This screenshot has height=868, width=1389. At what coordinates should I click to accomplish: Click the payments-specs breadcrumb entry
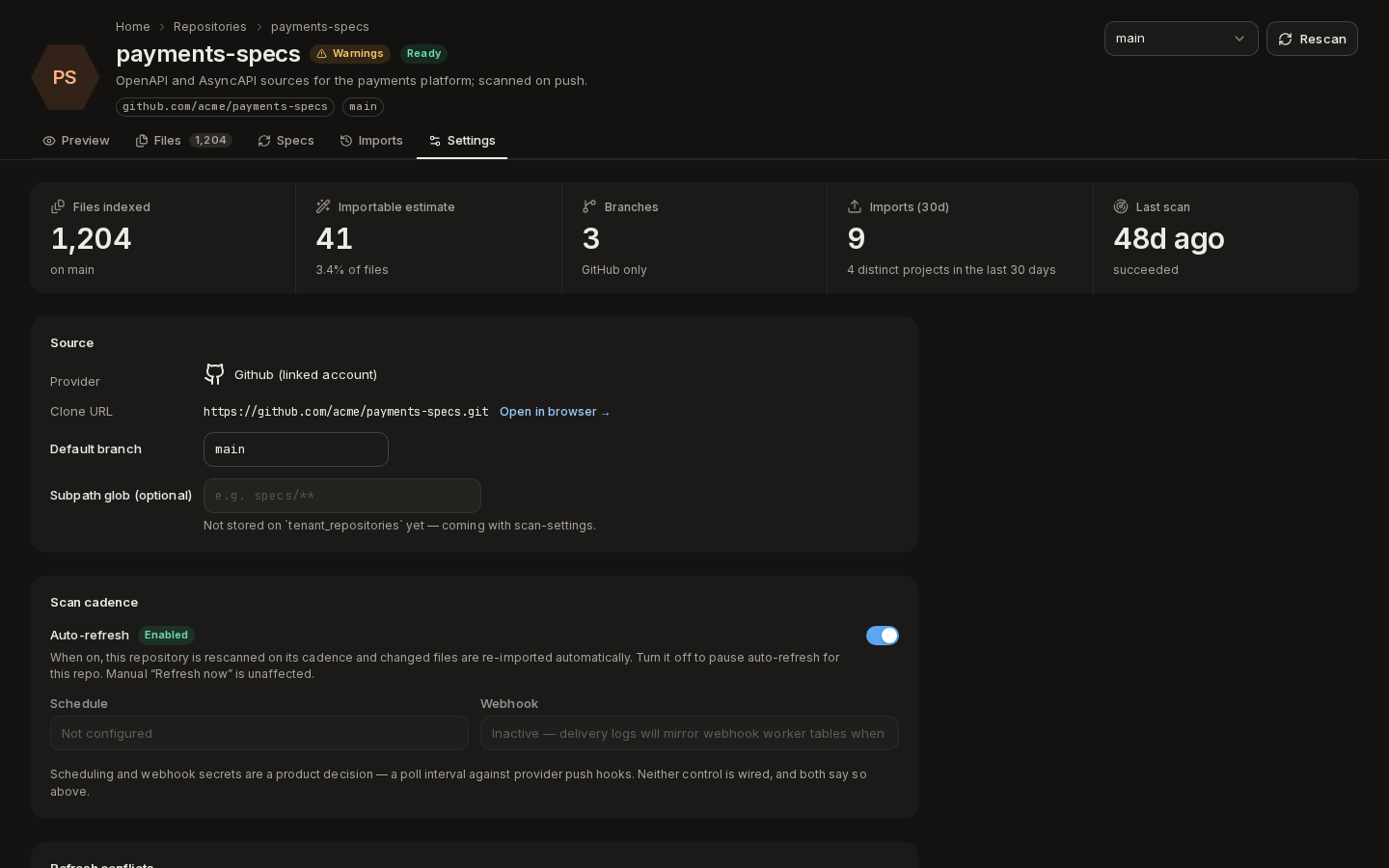click(320, 27)
